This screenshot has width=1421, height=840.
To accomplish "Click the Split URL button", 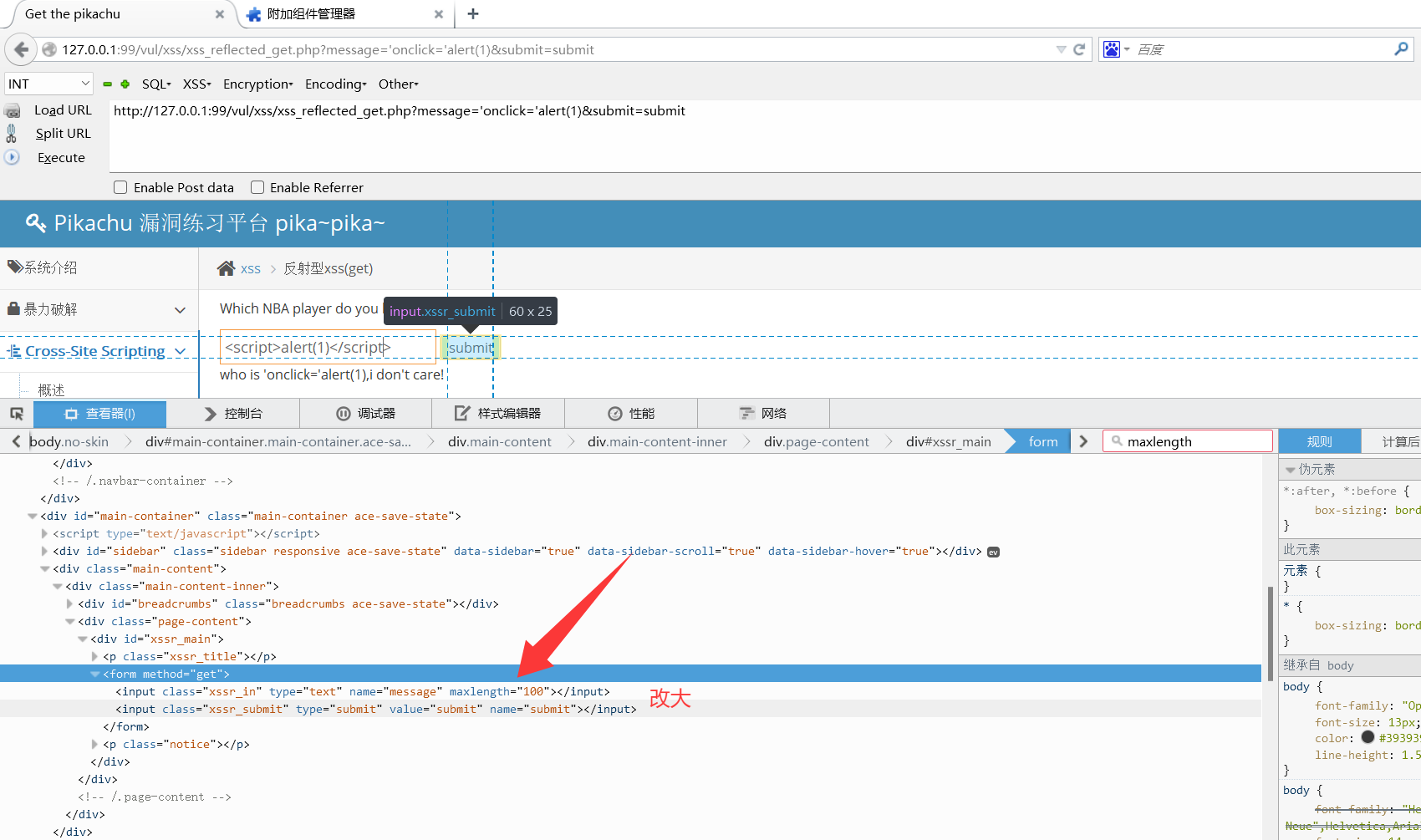I will pos(63,134).
